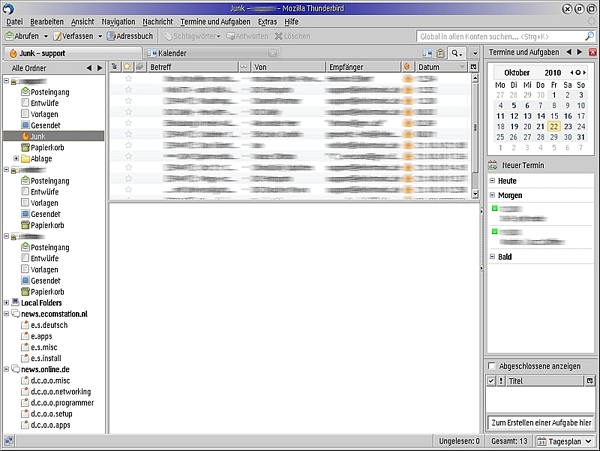Star the first message in list
Screen dimensions: 600x451
[128, 78]
